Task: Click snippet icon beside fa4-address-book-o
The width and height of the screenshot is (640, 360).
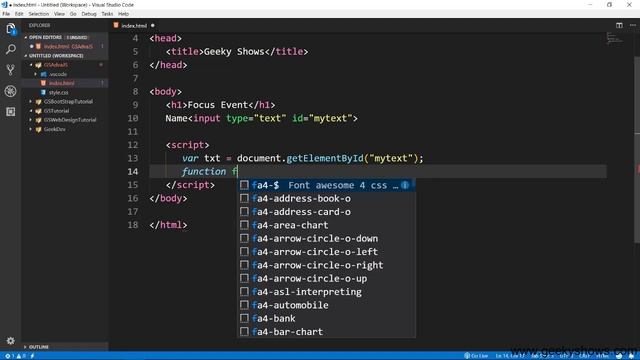Action: point(244,198)
